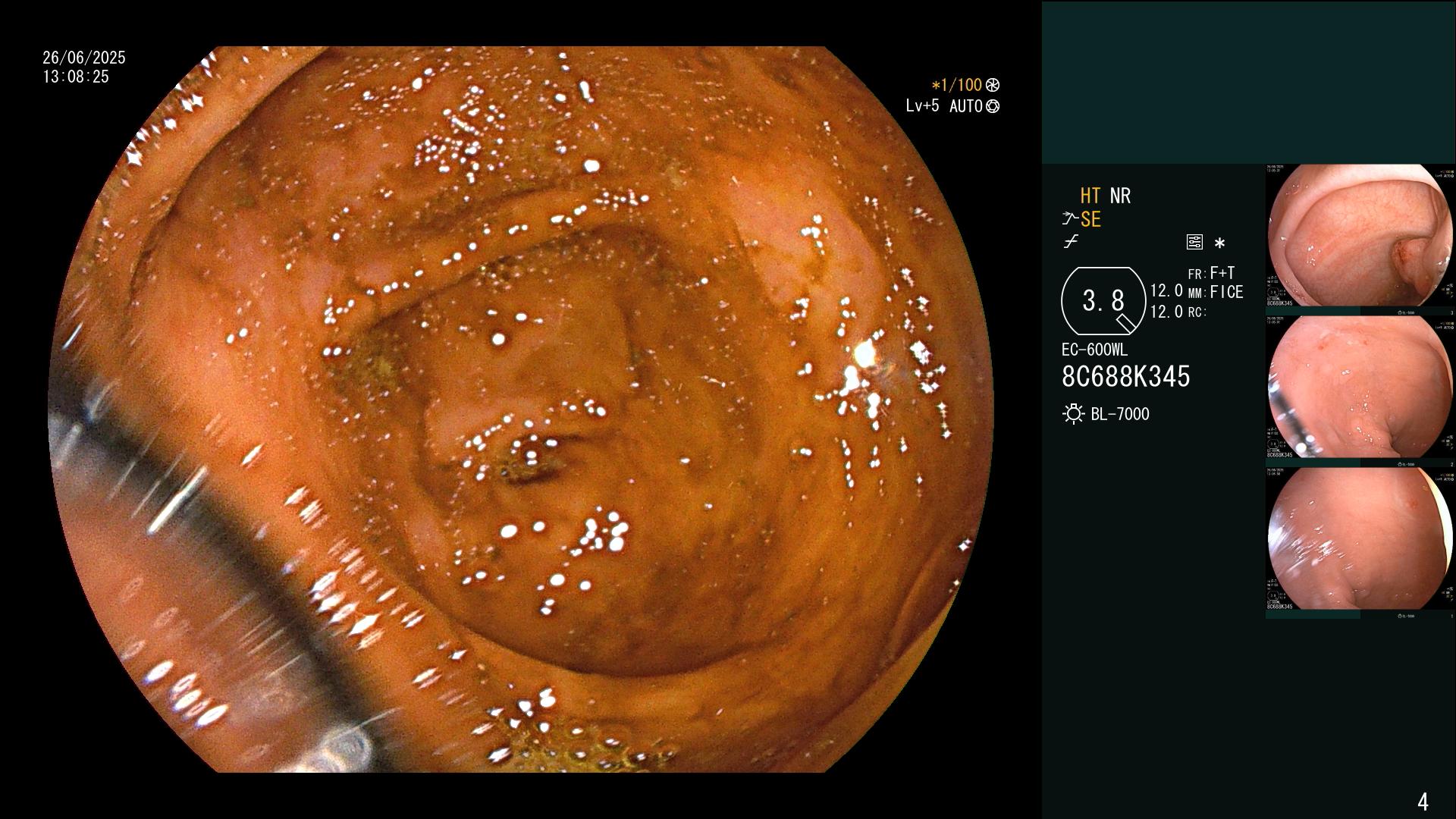Open the top thumbnail showing a polyp
The width and height of the screenshot is (1456, 819).
coord(1360,236)
